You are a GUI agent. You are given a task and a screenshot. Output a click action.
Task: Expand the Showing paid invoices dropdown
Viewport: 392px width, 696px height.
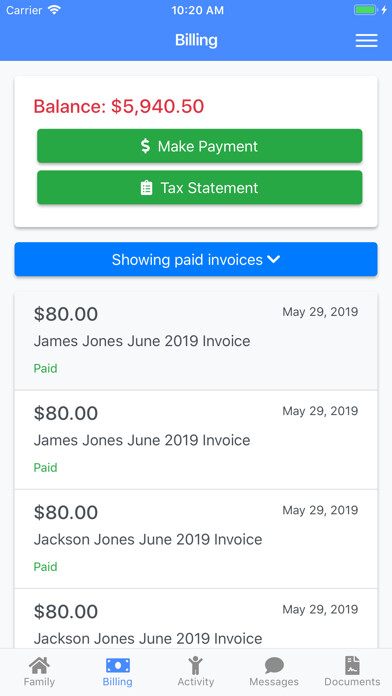pyautogui.click(x=196, y=259)
